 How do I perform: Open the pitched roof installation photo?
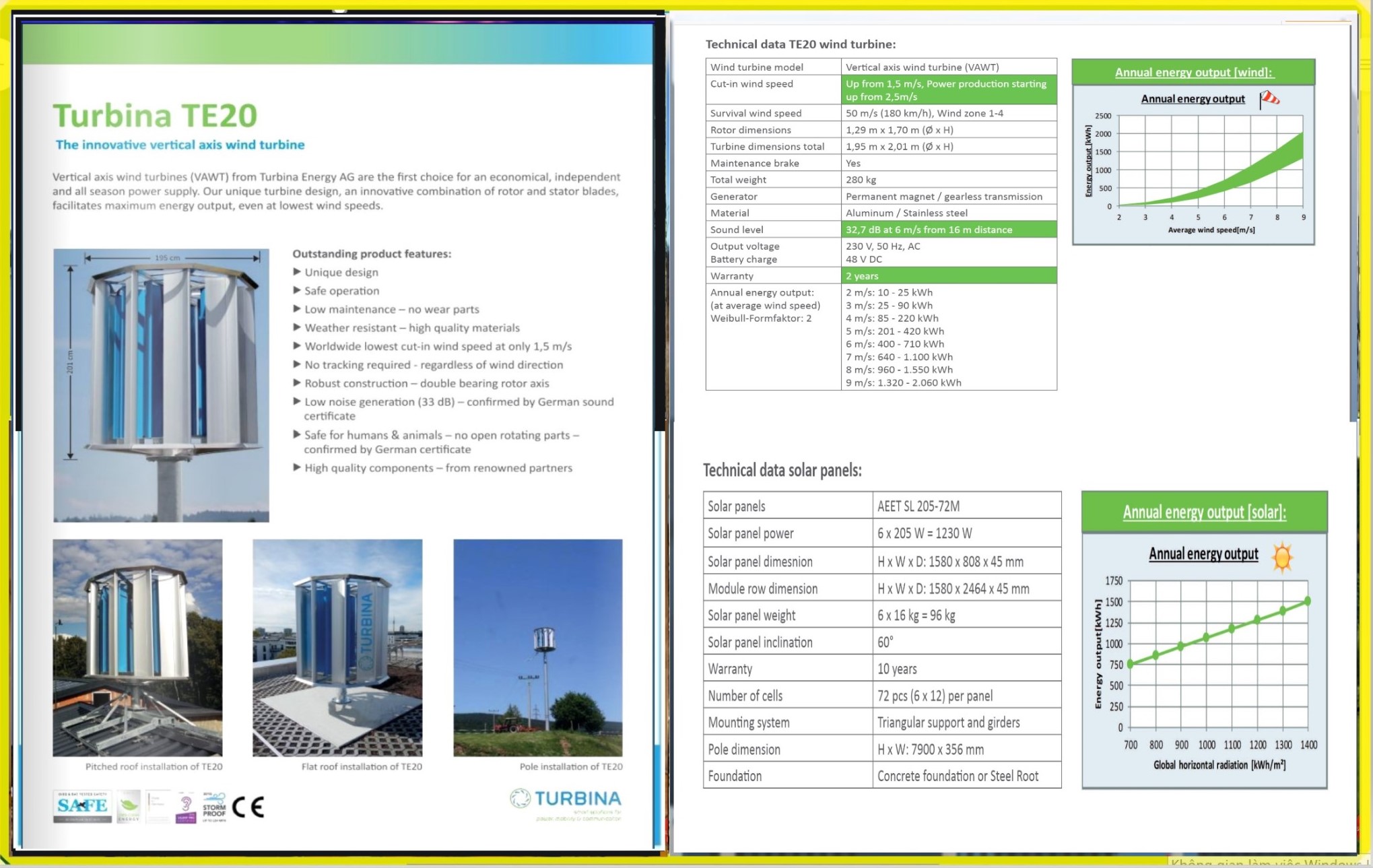pos(137,648)
